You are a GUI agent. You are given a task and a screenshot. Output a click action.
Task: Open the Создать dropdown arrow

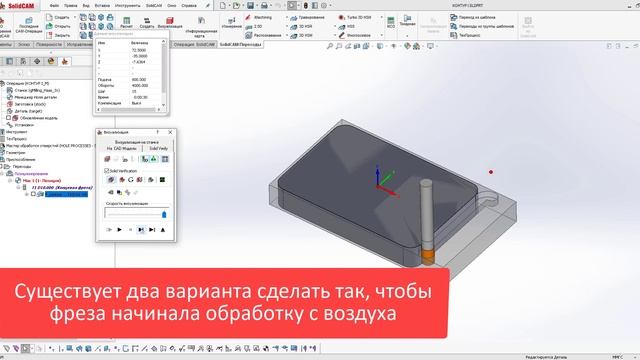(75, 17)
